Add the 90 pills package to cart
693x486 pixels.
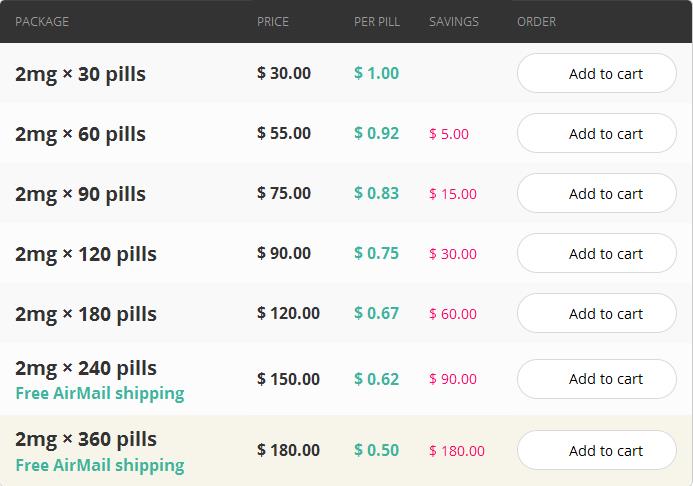click(x=597, y=194)
